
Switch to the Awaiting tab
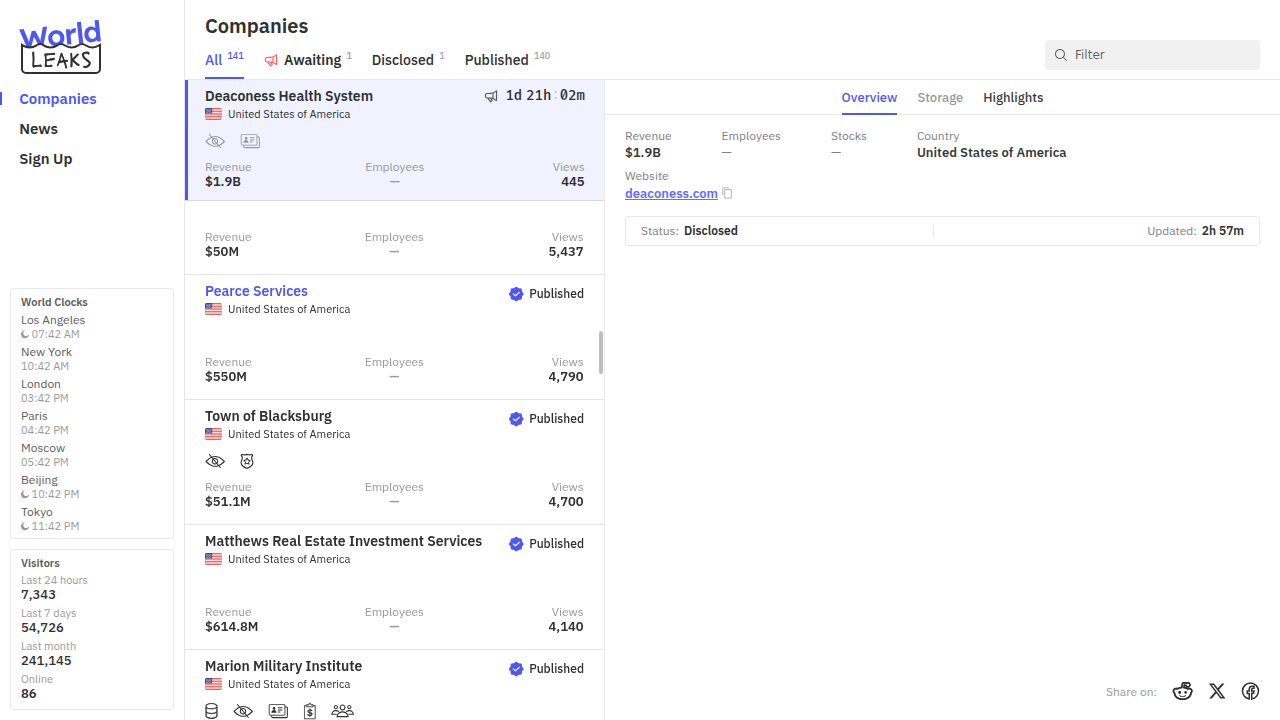point(311,60)
